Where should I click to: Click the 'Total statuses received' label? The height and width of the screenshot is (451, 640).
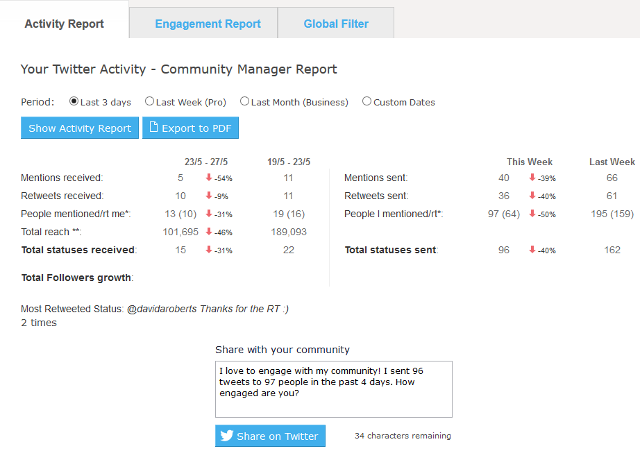pyautogui.click(x=78, y=250)
